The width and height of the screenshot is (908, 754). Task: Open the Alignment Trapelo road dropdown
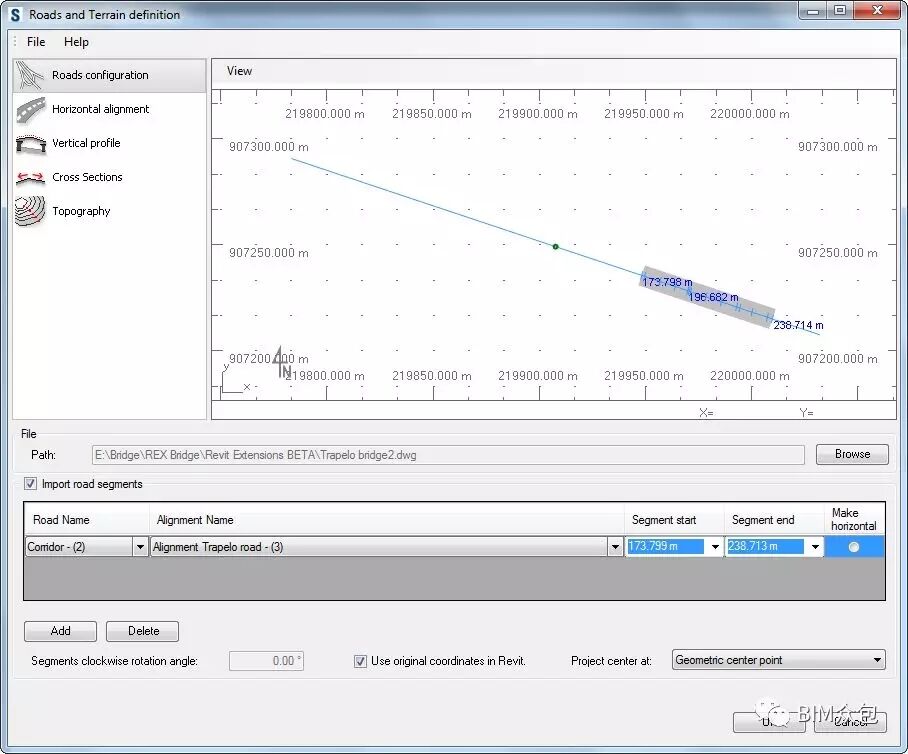[x=614, y=547]
